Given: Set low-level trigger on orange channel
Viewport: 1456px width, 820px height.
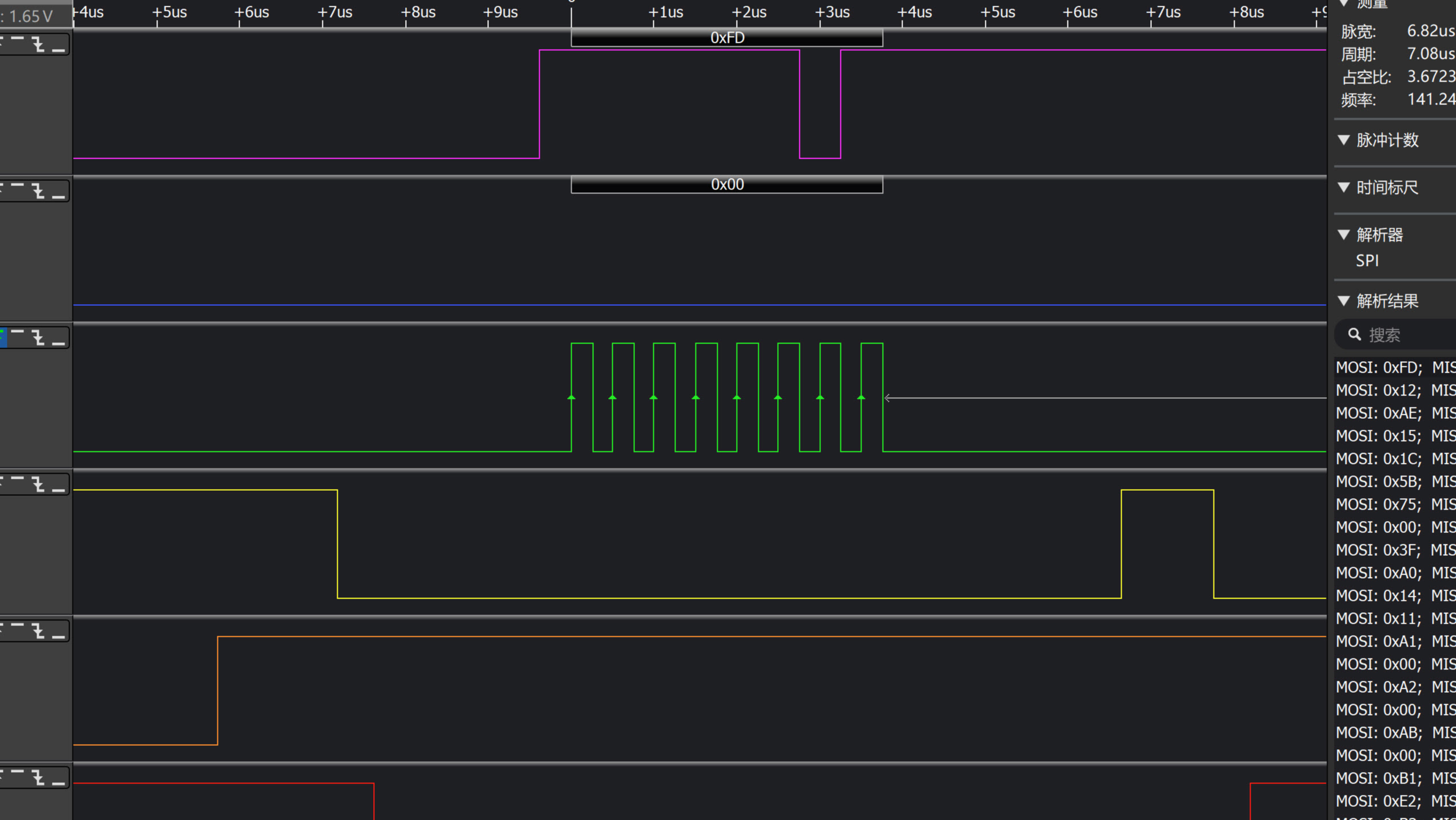Looking at the screenshot, I should pyautogui.click(x=58, y=637).
